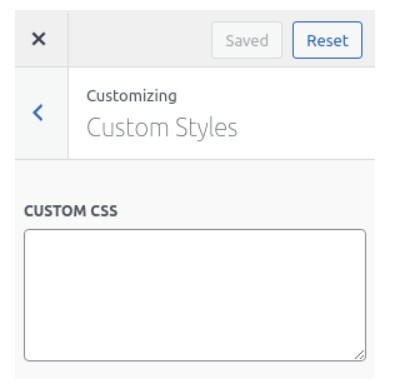The image size is (397, 389).
Task: Place cursor in the empty CSS box
Action: (195, 295)
